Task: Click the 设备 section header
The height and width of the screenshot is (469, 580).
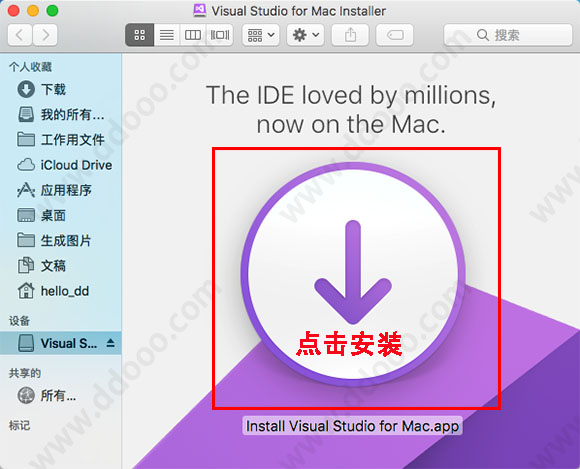Action: [20, 321]
